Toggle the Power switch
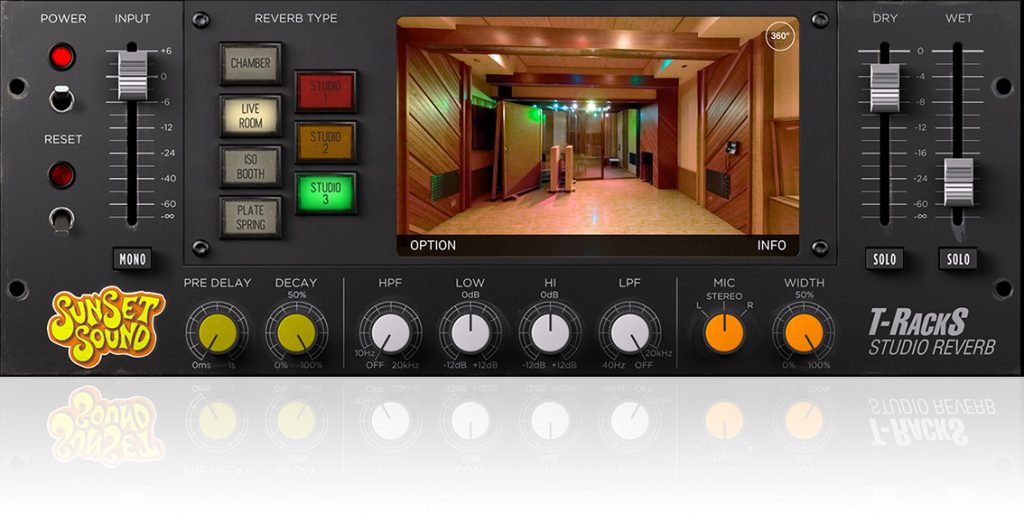This screenshot has height=524, width=1024. (62, 97)
